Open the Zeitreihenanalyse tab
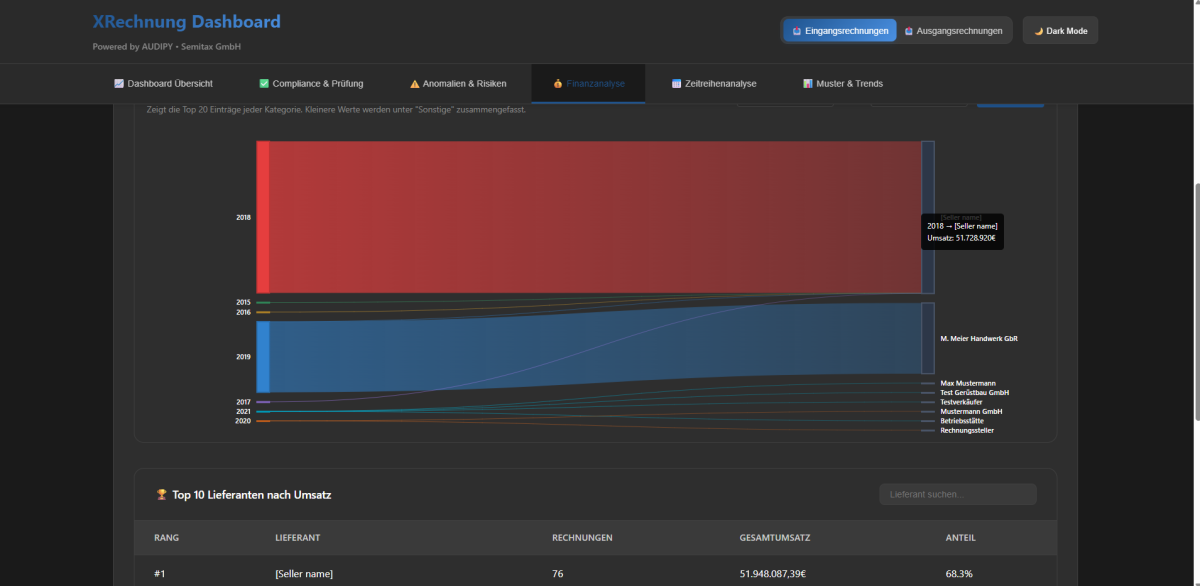 [714, 84]
